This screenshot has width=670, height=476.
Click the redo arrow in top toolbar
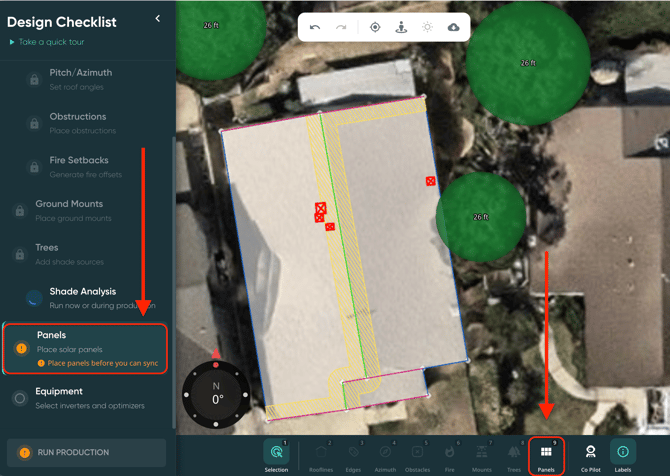coord(341,27)
